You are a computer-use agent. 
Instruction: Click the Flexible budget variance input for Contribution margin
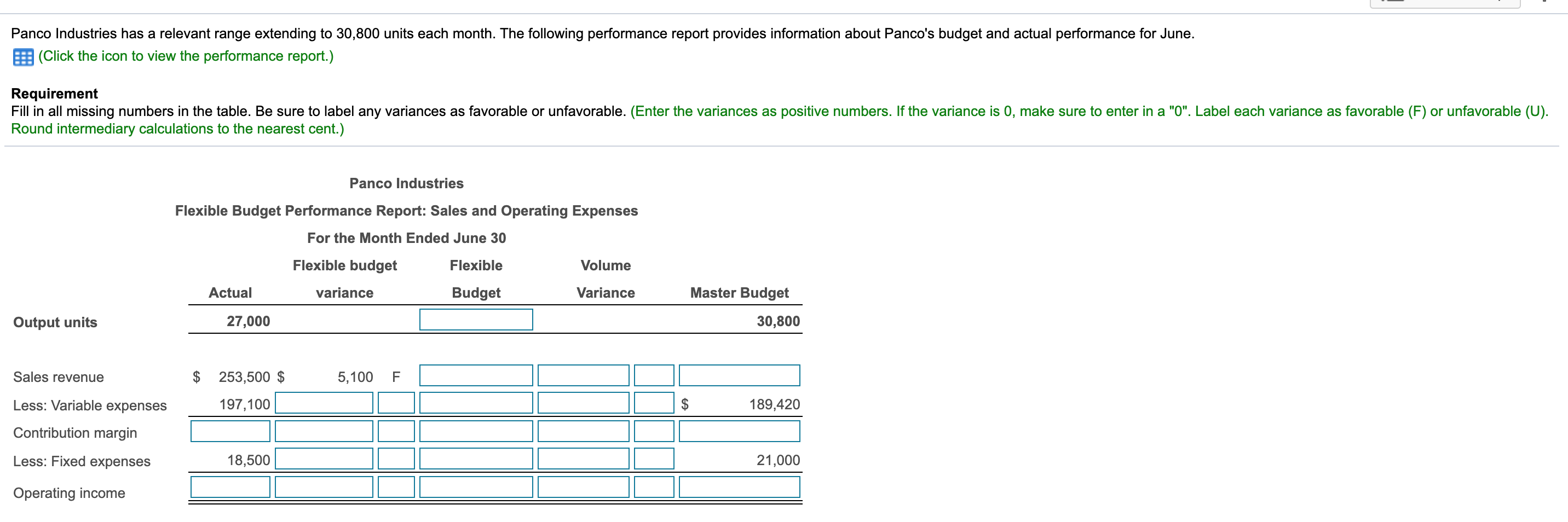click(323, 431)
